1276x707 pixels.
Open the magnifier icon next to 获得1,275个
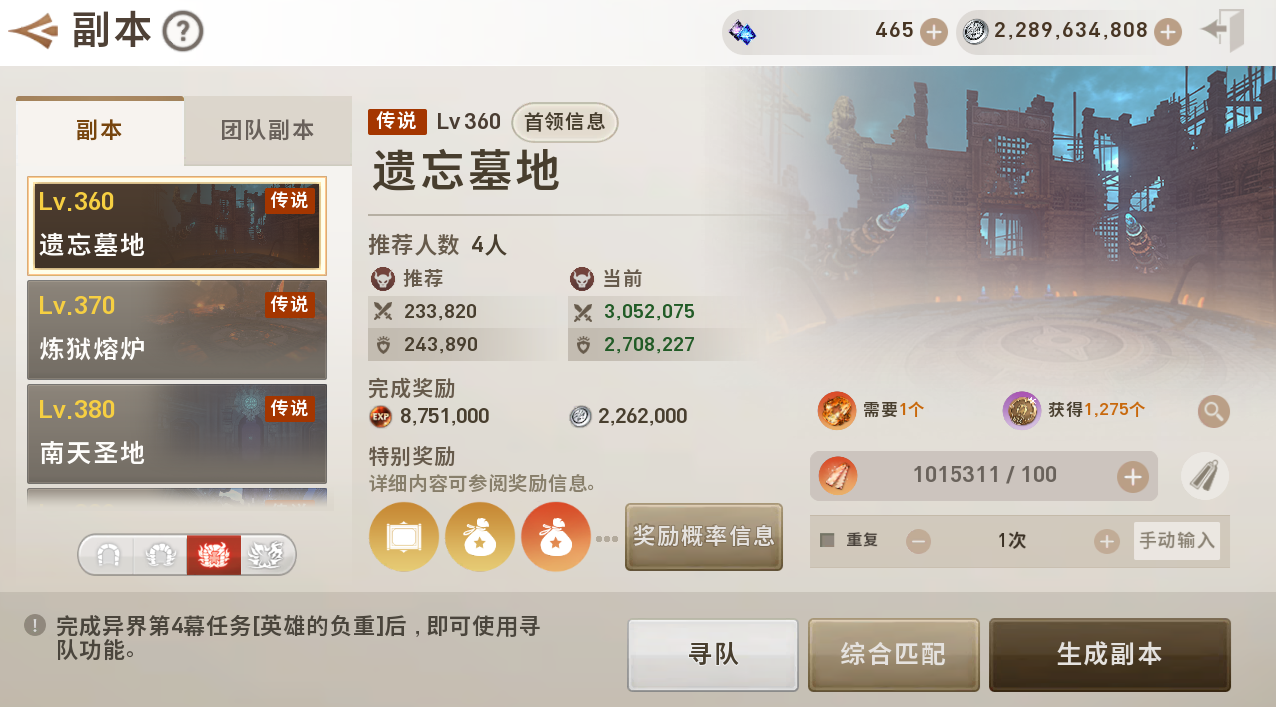pos(1214,410)
